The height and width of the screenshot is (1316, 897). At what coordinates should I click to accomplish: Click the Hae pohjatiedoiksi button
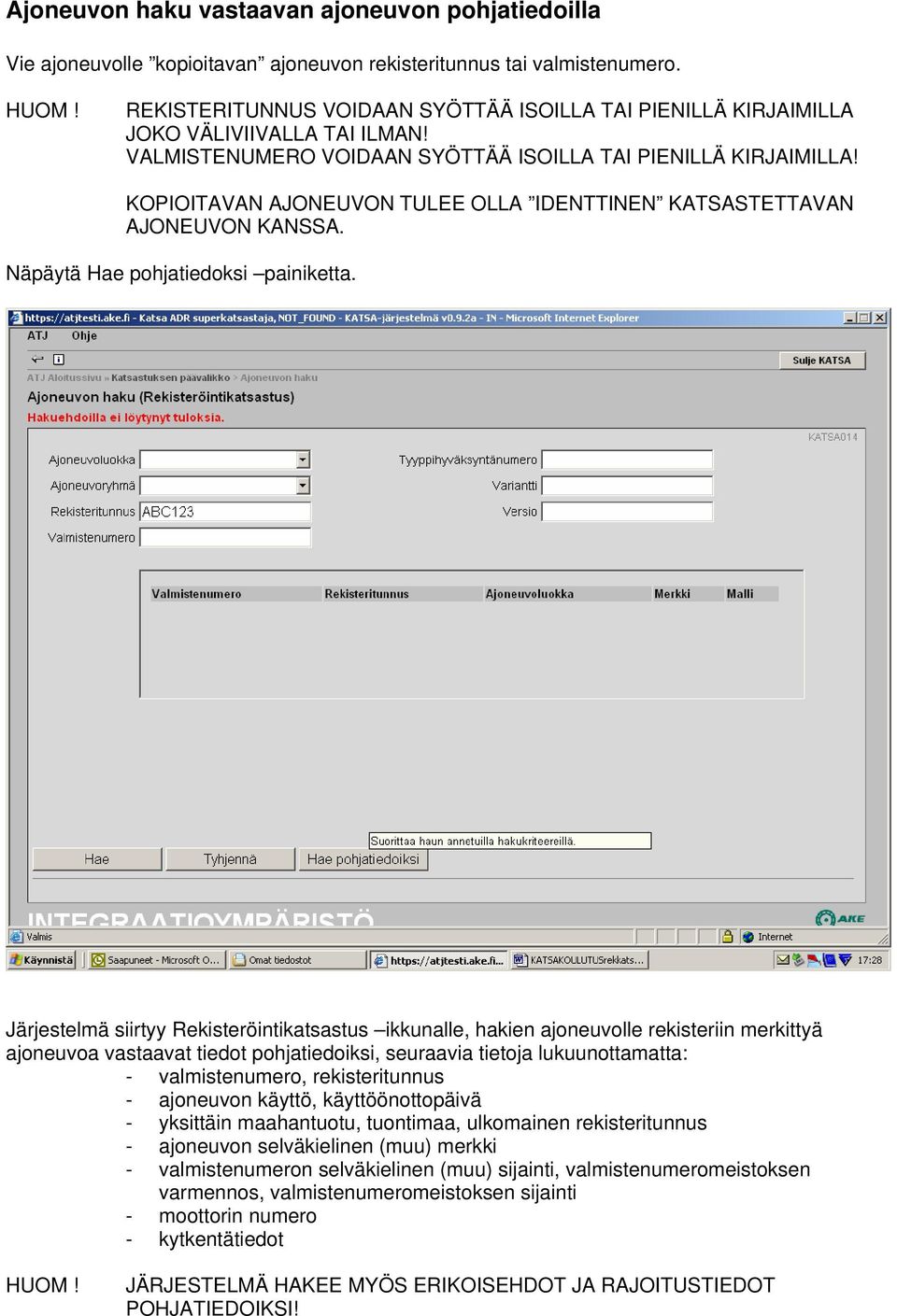click(363, 859)
